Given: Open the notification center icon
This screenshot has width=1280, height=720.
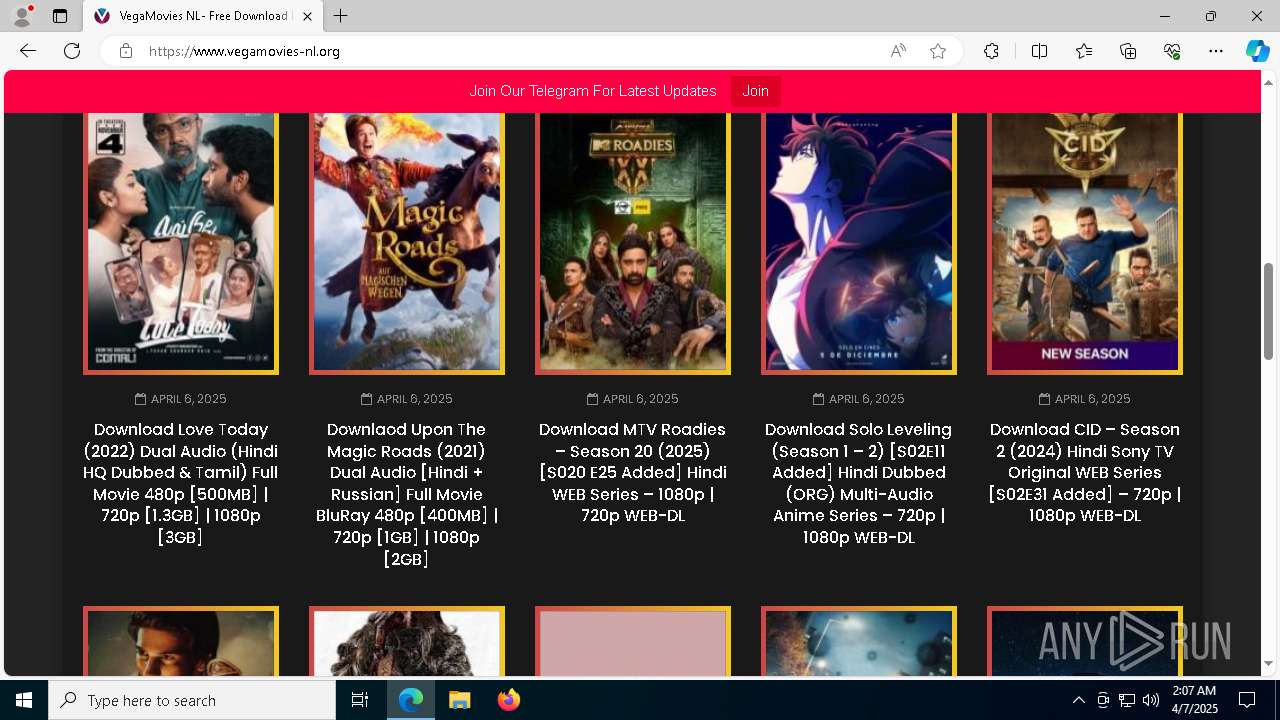Looking at the screenshot, I should [x=1247, y=700].
